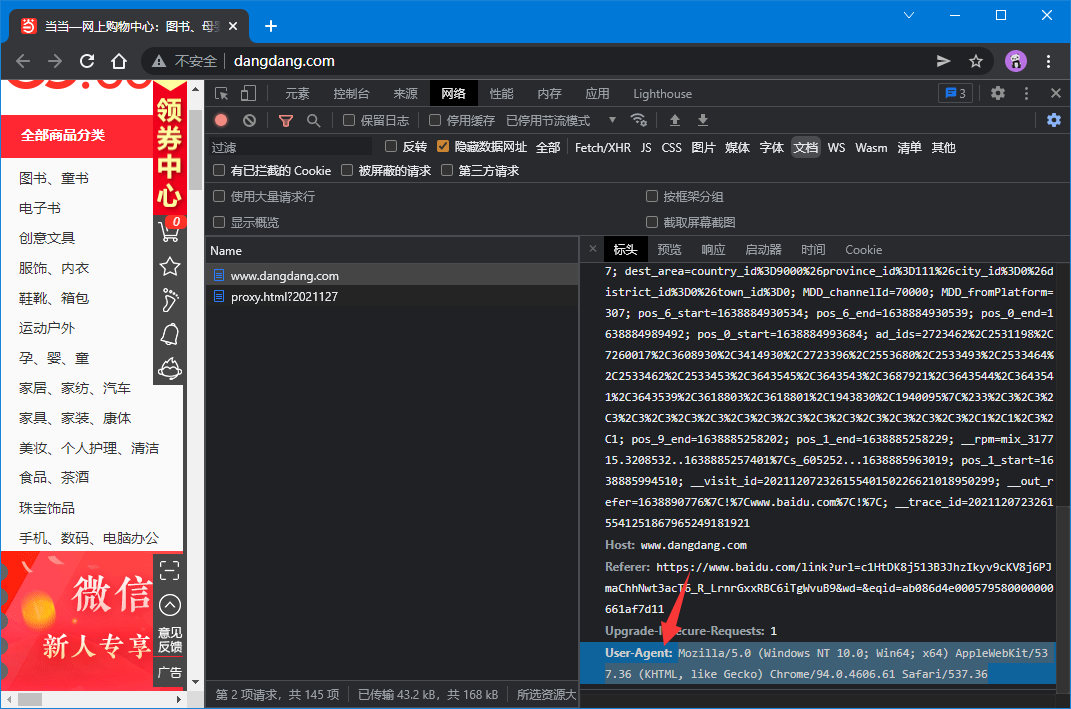The image size is (1071, 709).
Task: Go to browser home page icon
Action: pyautogui.click(x=119, y=61)
